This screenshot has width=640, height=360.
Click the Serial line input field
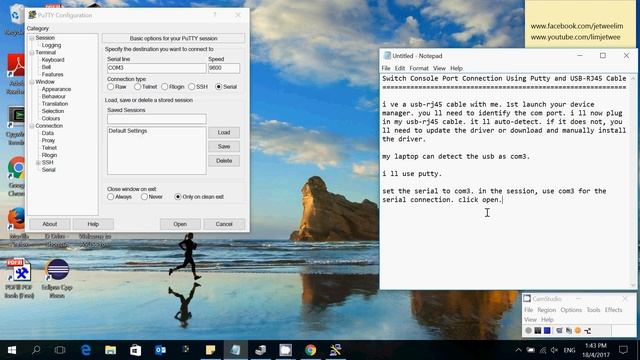coord(156,68)
